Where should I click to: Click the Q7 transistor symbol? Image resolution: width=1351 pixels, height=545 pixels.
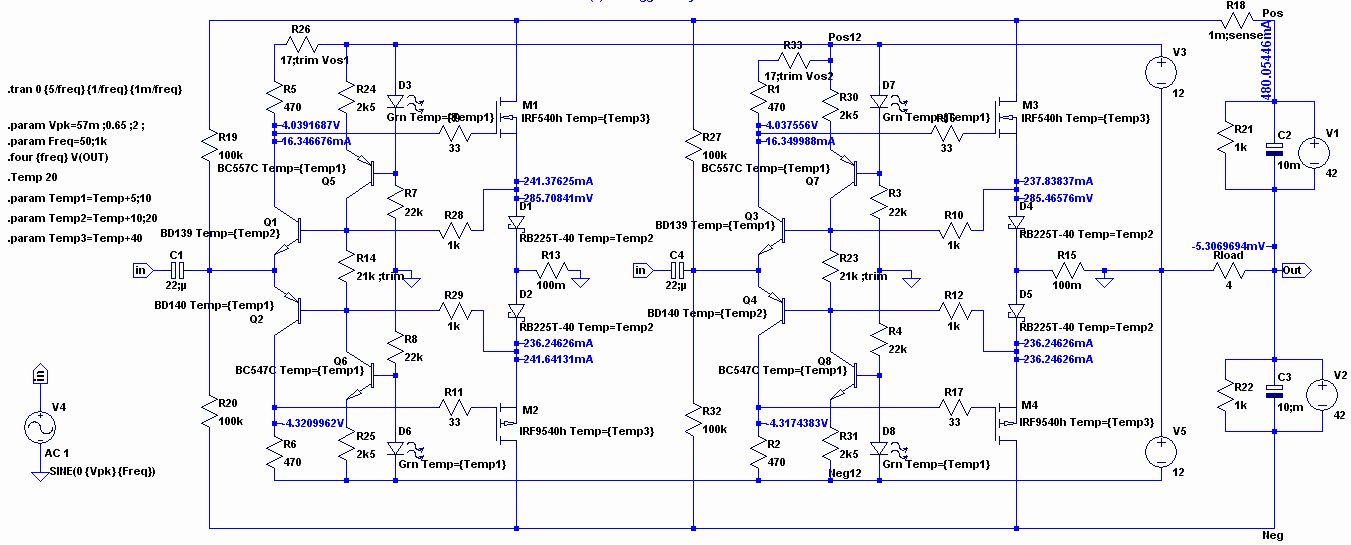point(845,174)
